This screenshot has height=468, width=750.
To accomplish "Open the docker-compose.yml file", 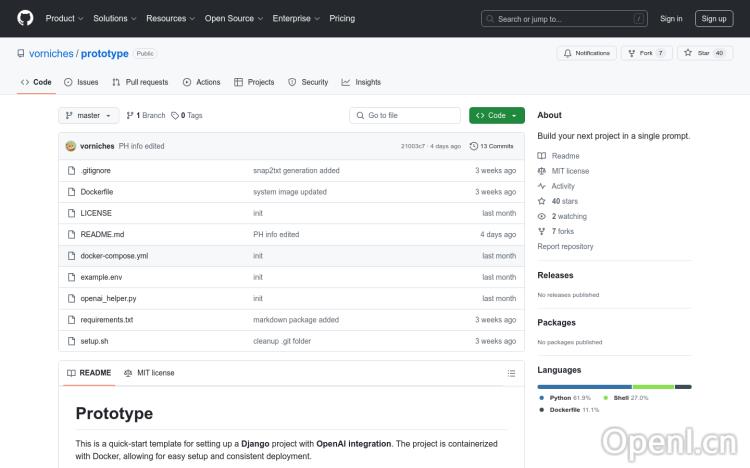I will pyautogui.click(x=114, y=256).
